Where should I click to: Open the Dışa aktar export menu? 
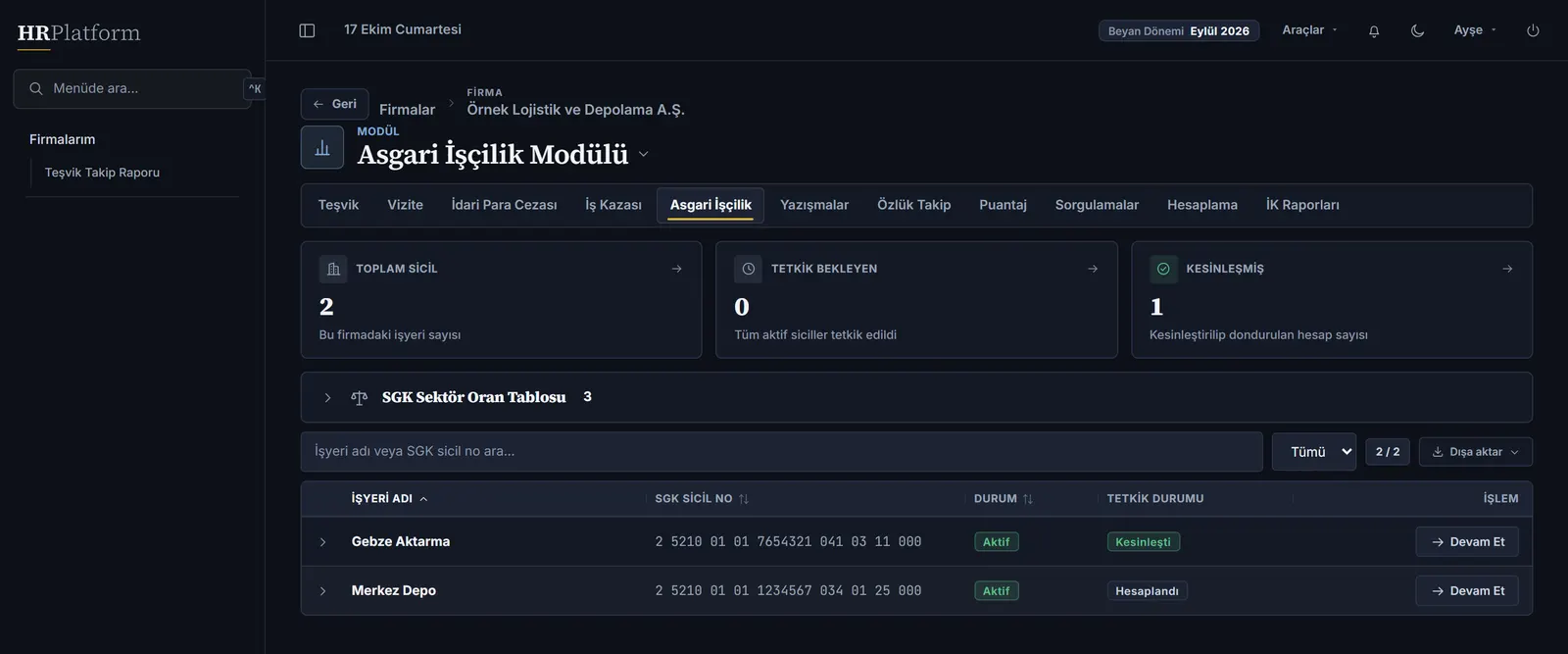tap(1476, 452)
